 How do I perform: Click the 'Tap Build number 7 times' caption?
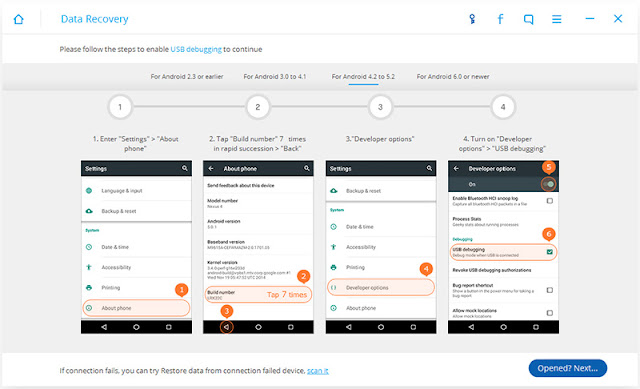pyautogui.click(x=258, y=144)
